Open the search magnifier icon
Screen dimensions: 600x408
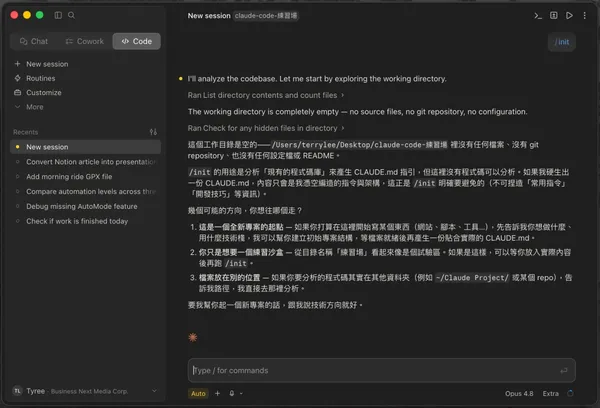click(72, 15)
